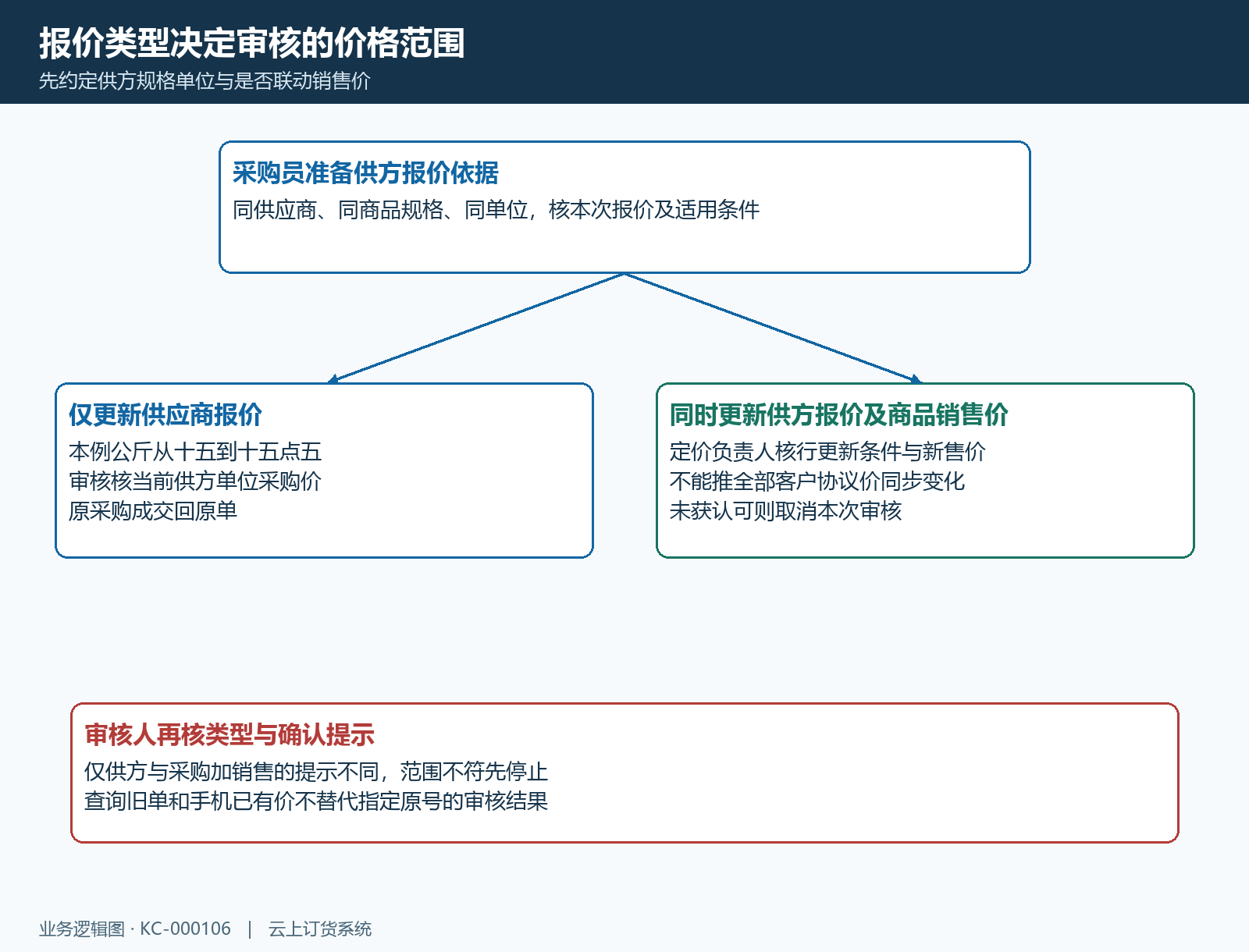Select the line 未获认可则取消本次审核

[785, 511]
